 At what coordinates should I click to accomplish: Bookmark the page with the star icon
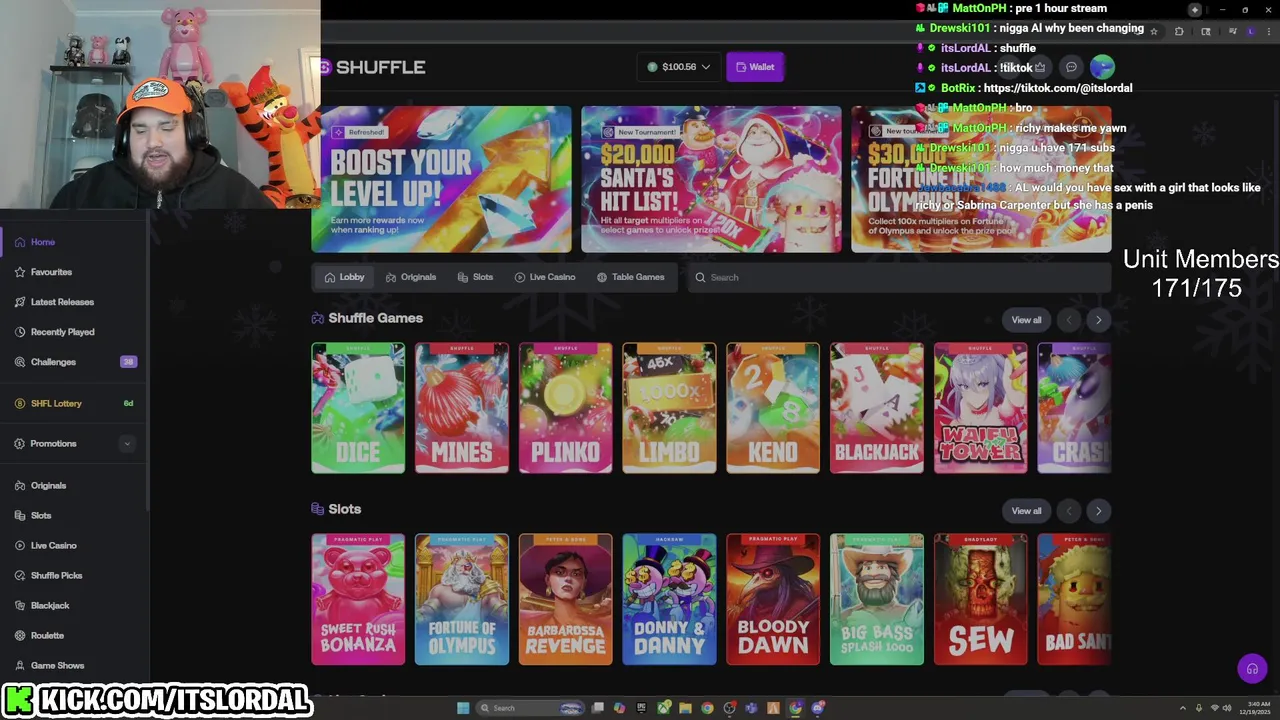tap(1154, 31)
